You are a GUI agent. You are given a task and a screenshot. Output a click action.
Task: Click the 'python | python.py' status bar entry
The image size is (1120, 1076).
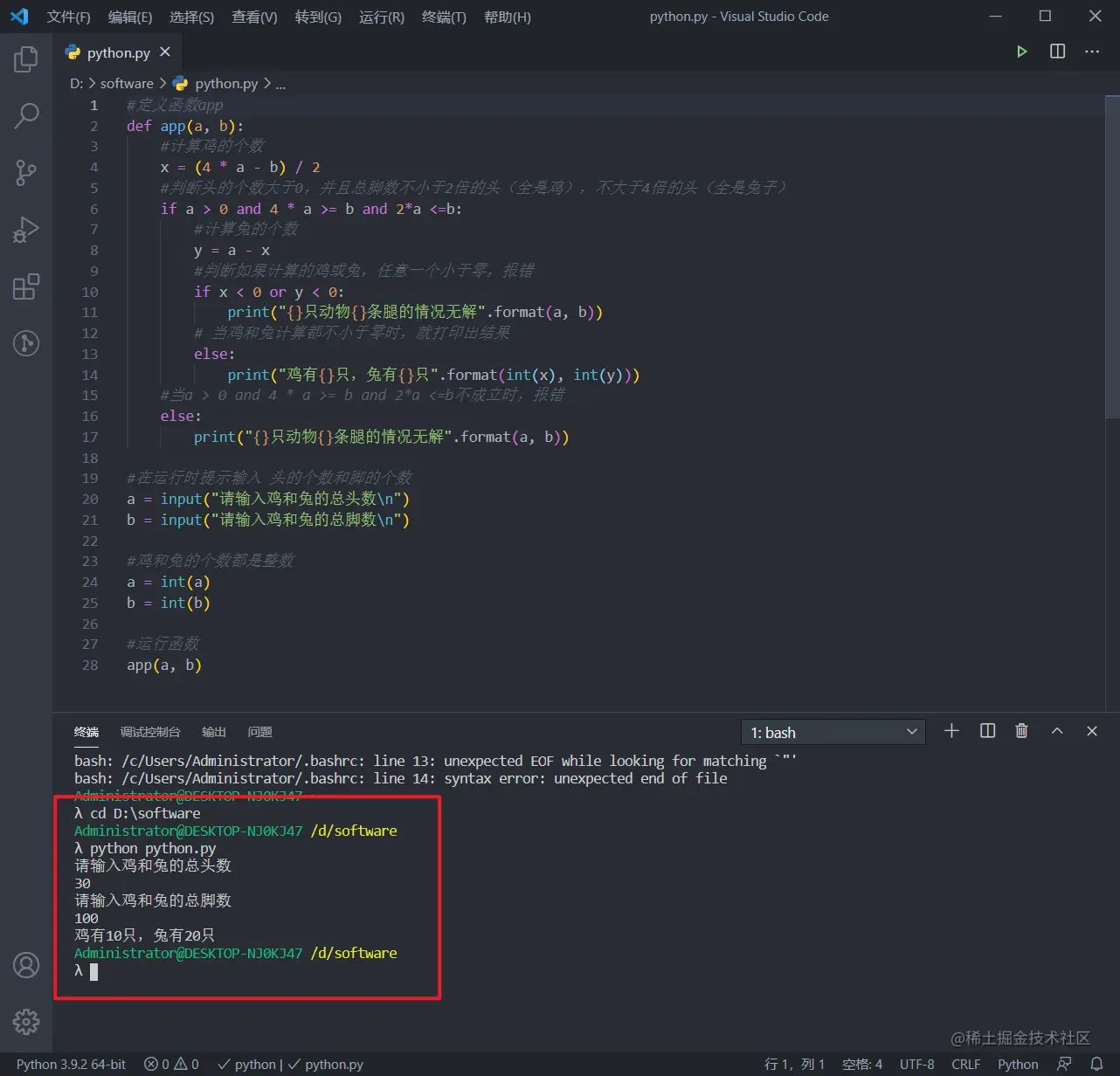tap(291, 1064)
